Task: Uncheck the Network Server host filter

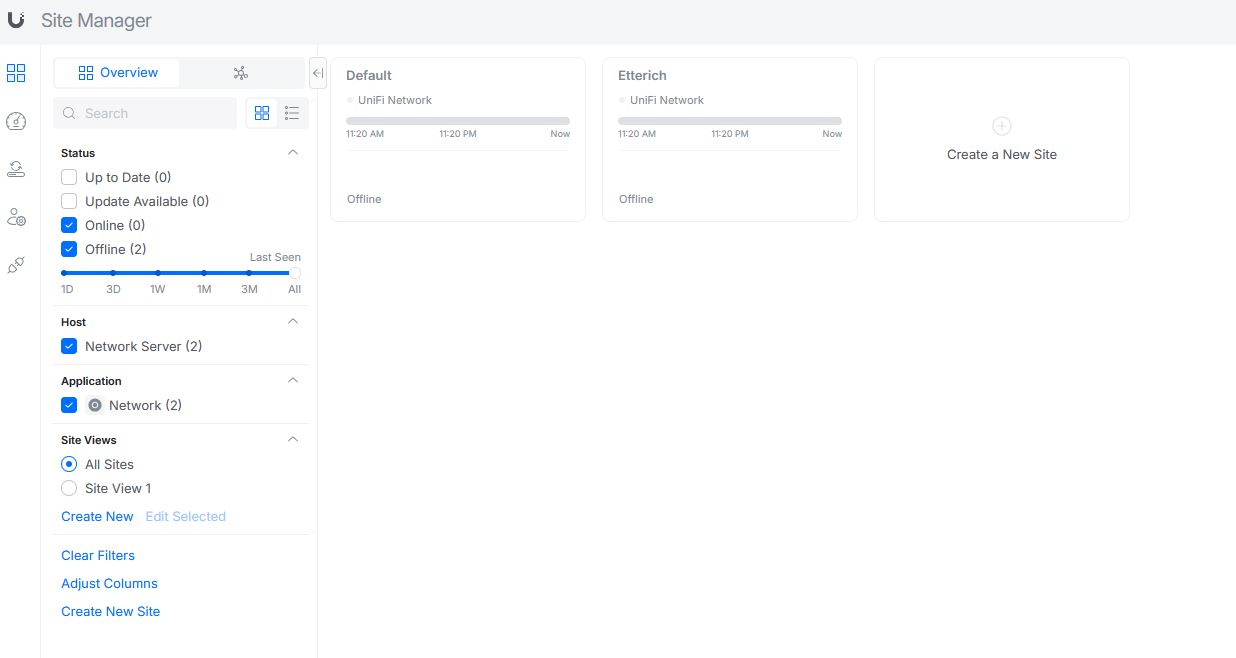Action: point(69,346)
